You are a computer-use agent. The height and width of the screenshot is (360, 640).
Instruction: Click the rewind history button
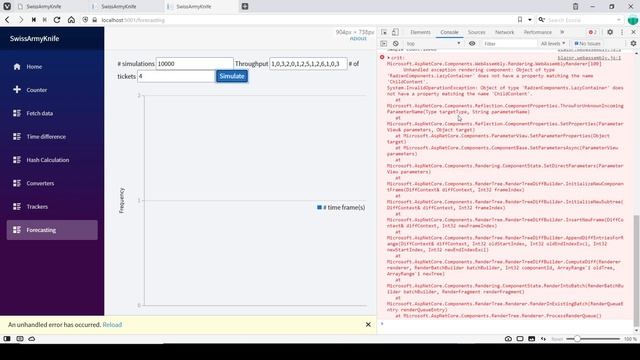[33, 20]
